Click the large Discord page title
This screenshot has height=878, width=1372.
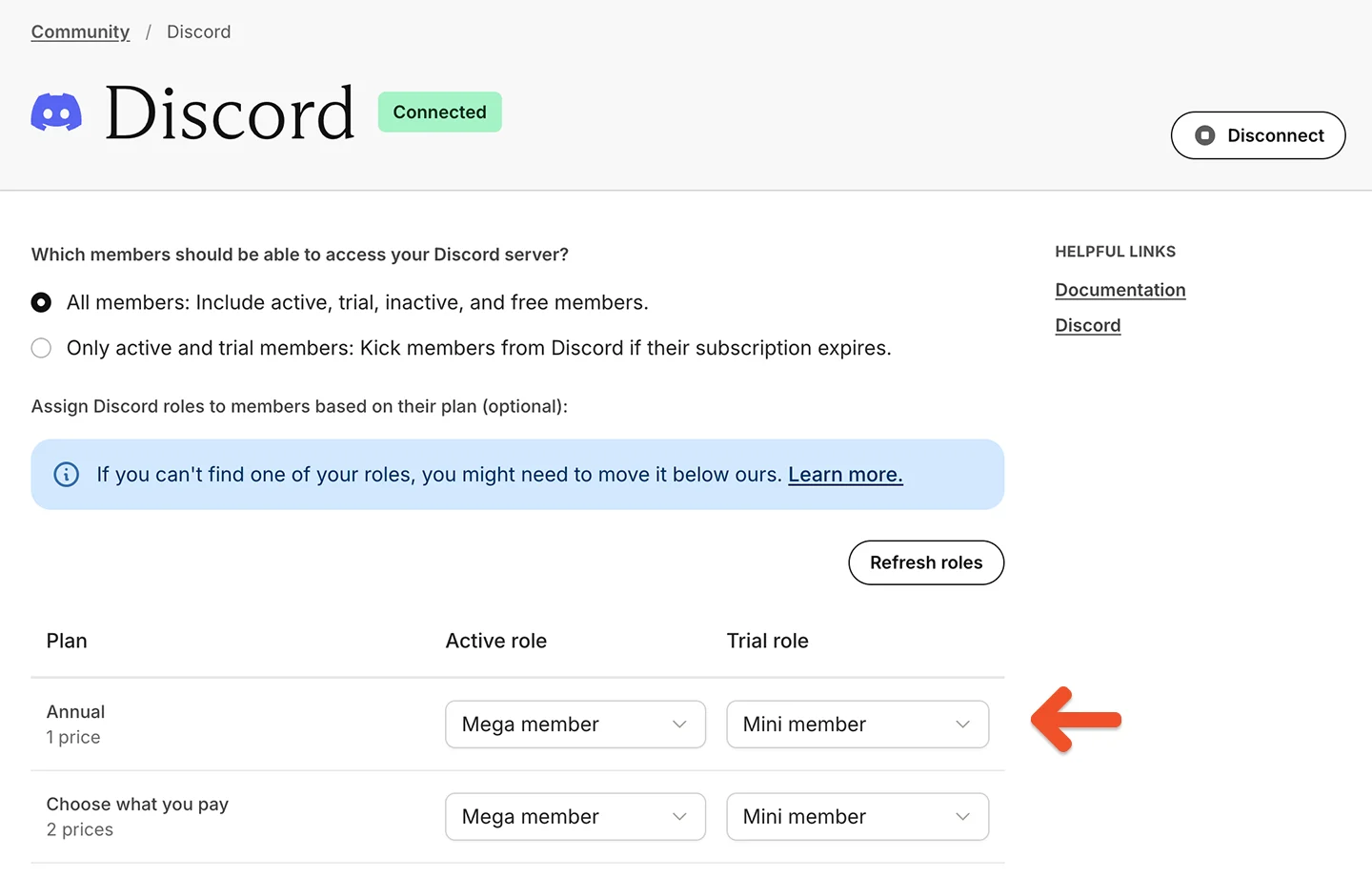(230, 112)
